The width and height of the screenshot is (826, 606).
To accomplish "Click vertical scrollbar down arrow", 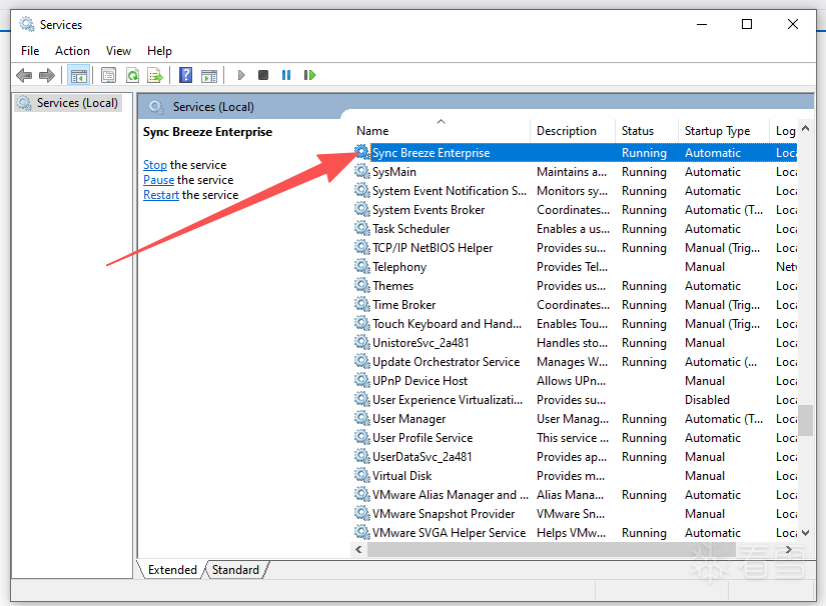I will pos(805,533).
